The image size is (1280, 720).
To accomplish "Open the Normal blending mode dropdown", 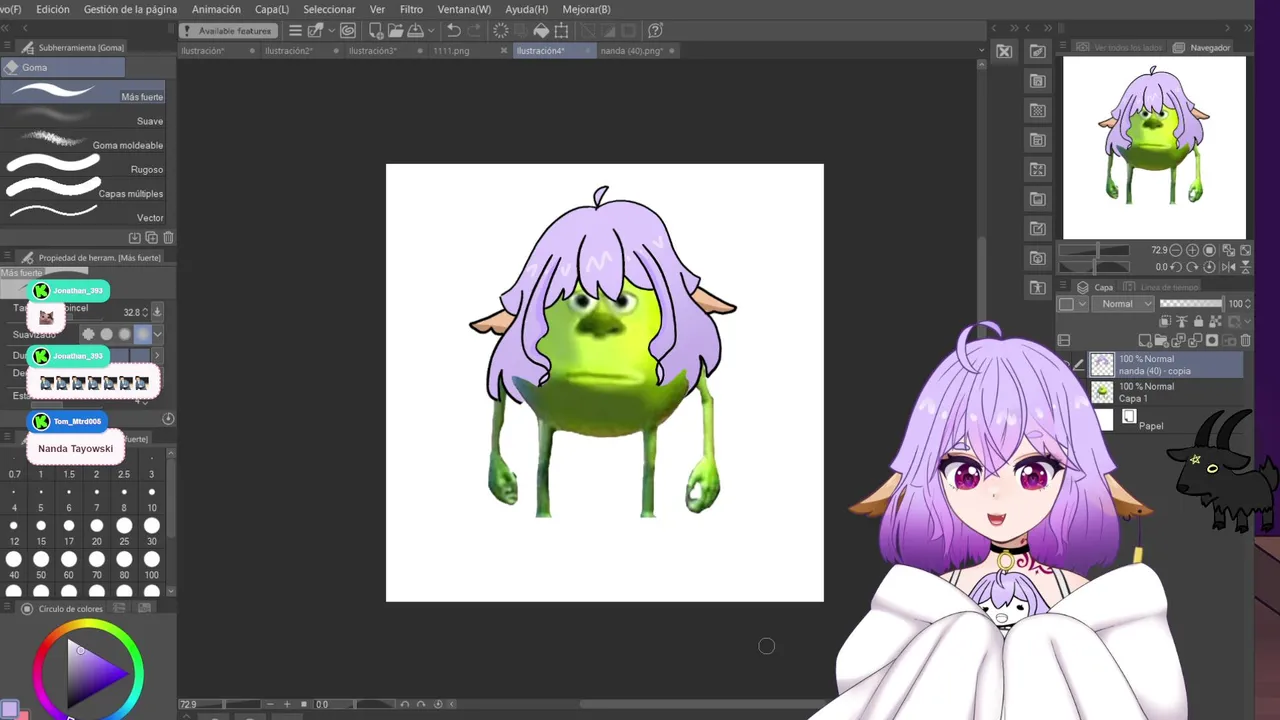I will click(1123, 304).
